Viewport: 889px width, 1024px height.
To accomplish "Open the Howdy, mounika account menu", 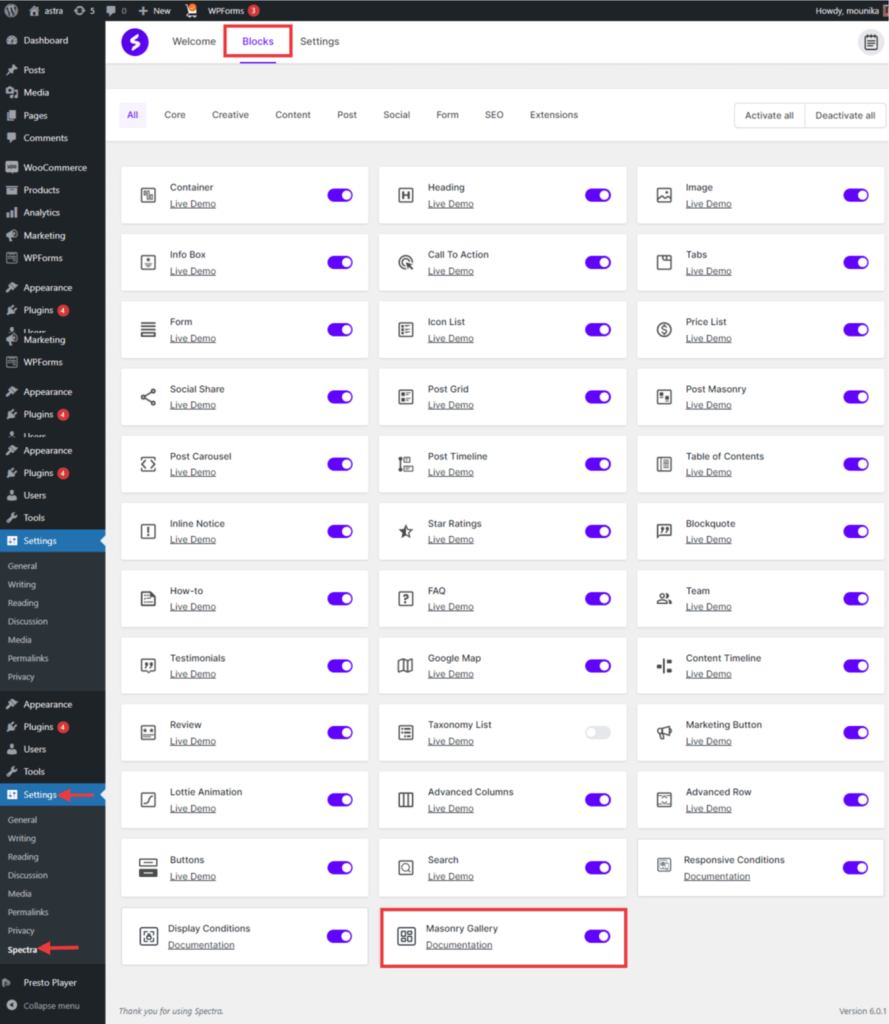I will [845, 10].
